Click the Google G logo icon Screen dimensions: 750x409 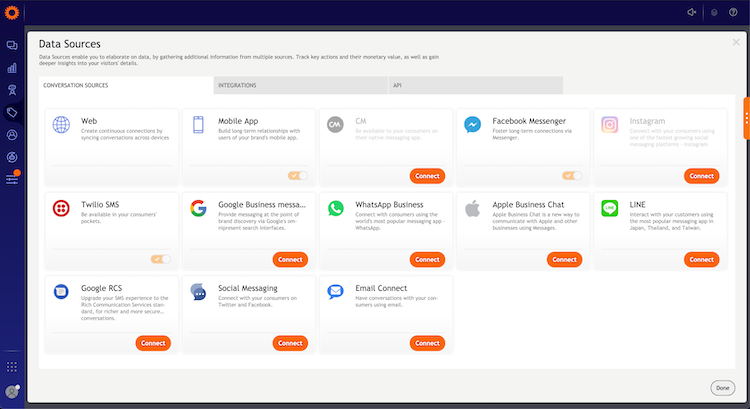click(198, 208)
